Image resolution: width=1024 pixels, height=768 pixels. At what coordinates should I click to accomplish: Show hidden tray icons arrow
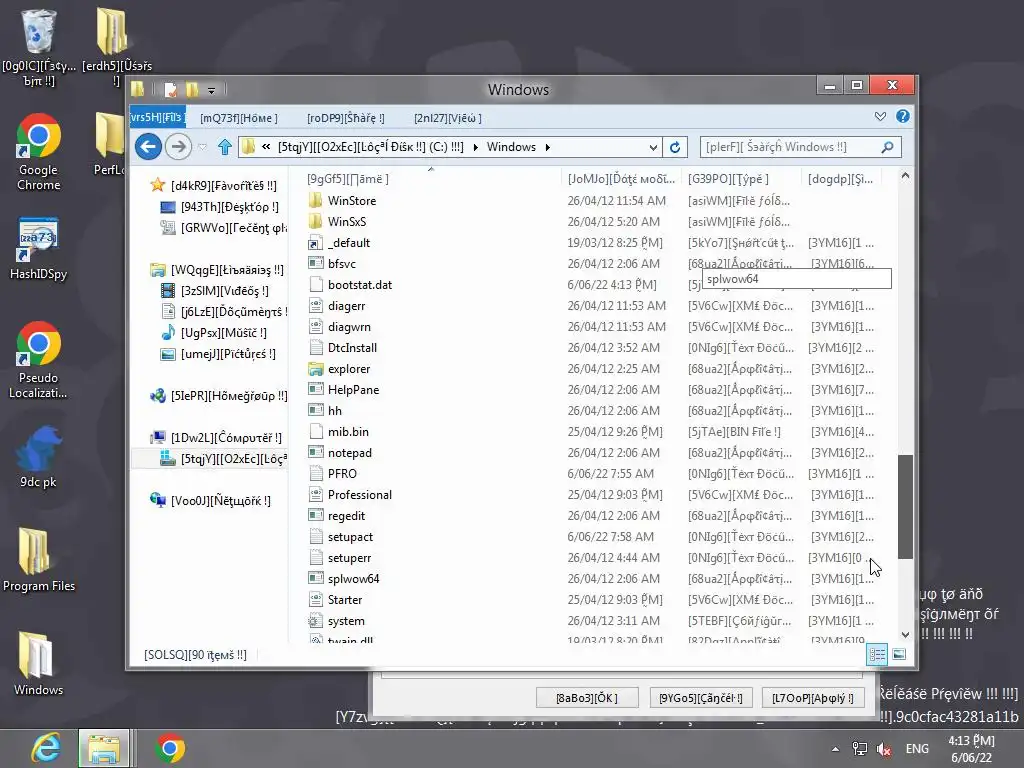click(x=835, y=749)
